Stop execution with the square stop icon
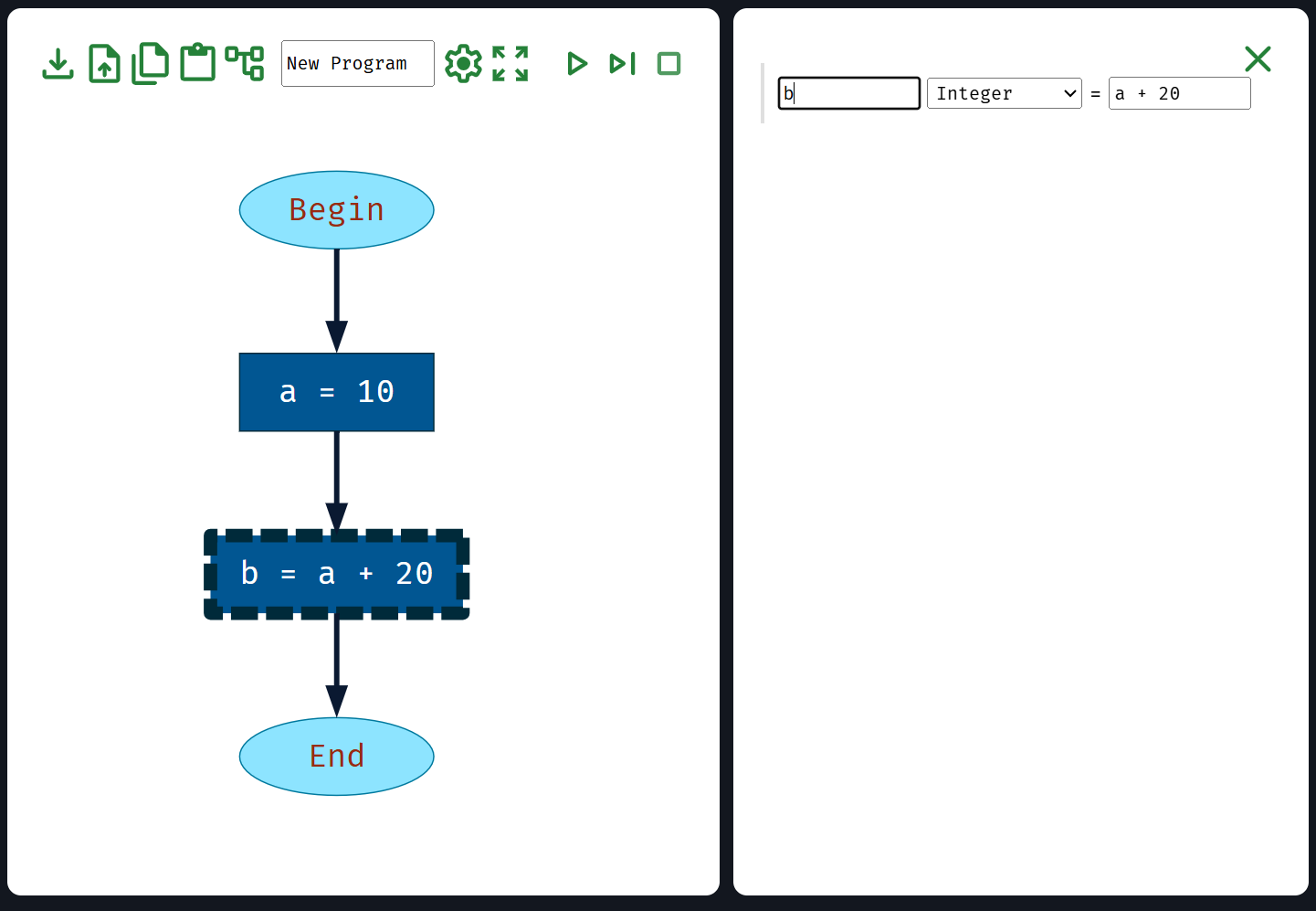 [669, 64]
